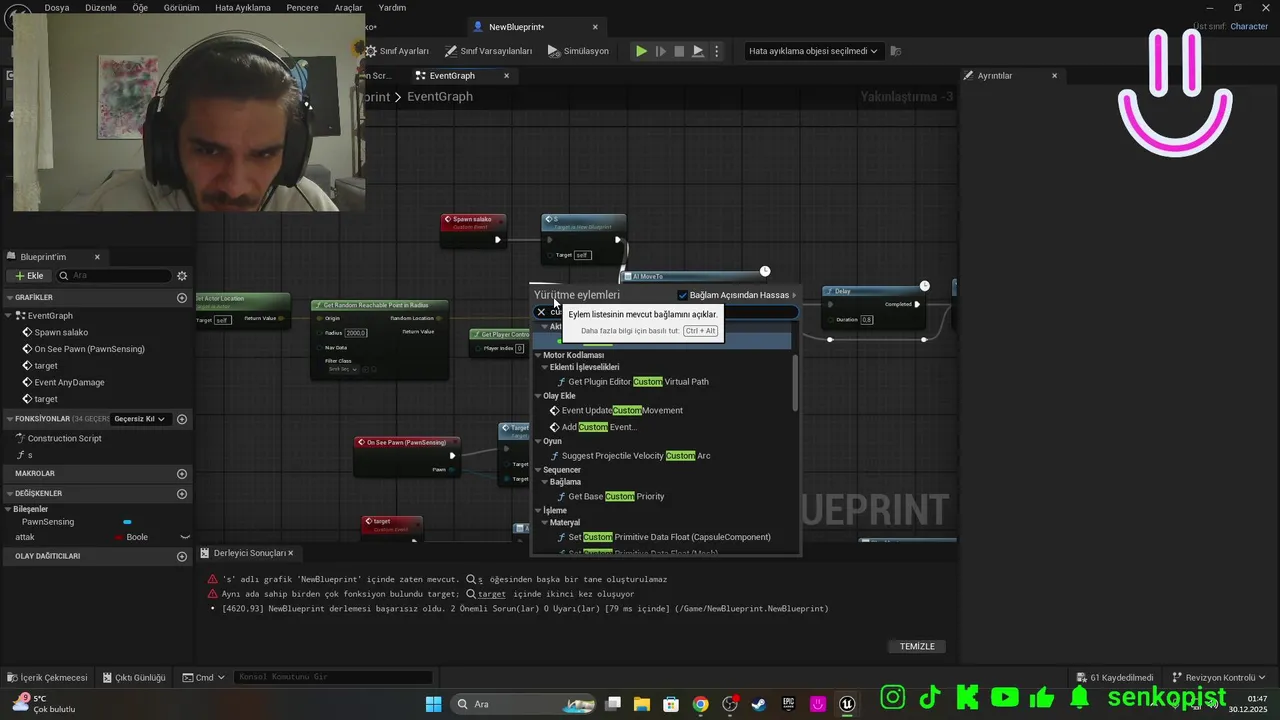Open the Yardım menu
Image resolution: width=1280 pixels, height=720 pixels.
coord(392,7)
